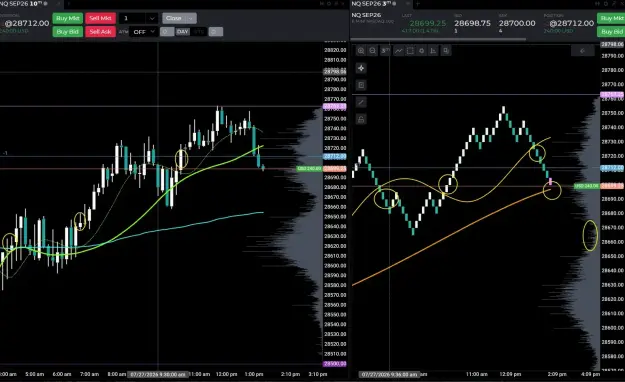Select the dashed rectangle zoom-frame tool
This screenshot has height=382, width=625.
(x=410, y=51)
